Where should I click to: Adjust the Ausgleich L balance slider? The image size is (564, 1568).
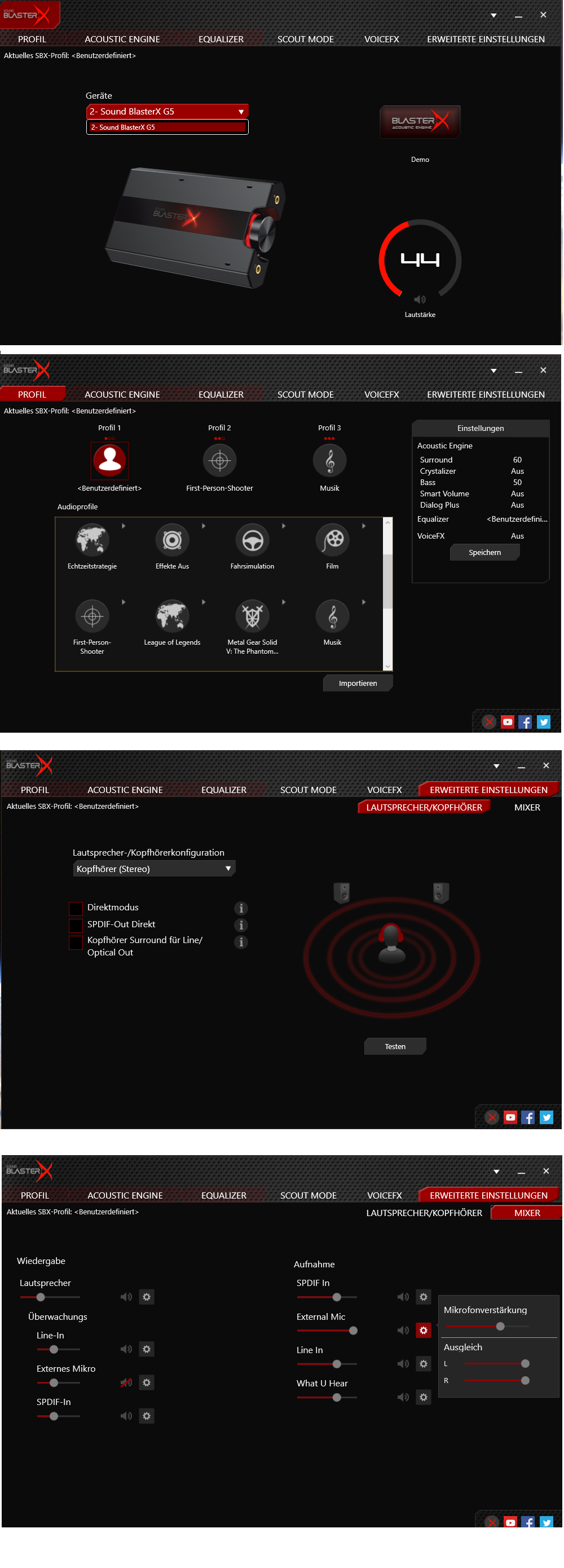point(497,1363)
